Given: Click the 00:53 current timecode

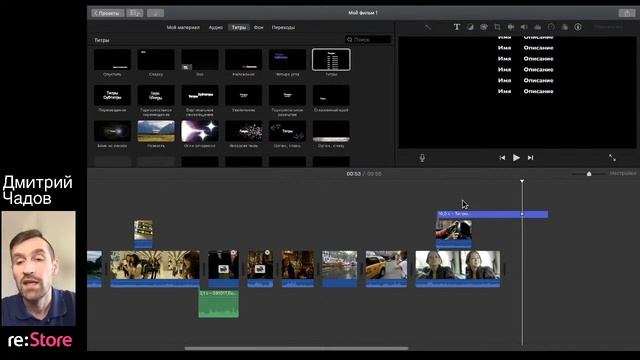Looking at the screenshot, I should click(x=353, y=174).
